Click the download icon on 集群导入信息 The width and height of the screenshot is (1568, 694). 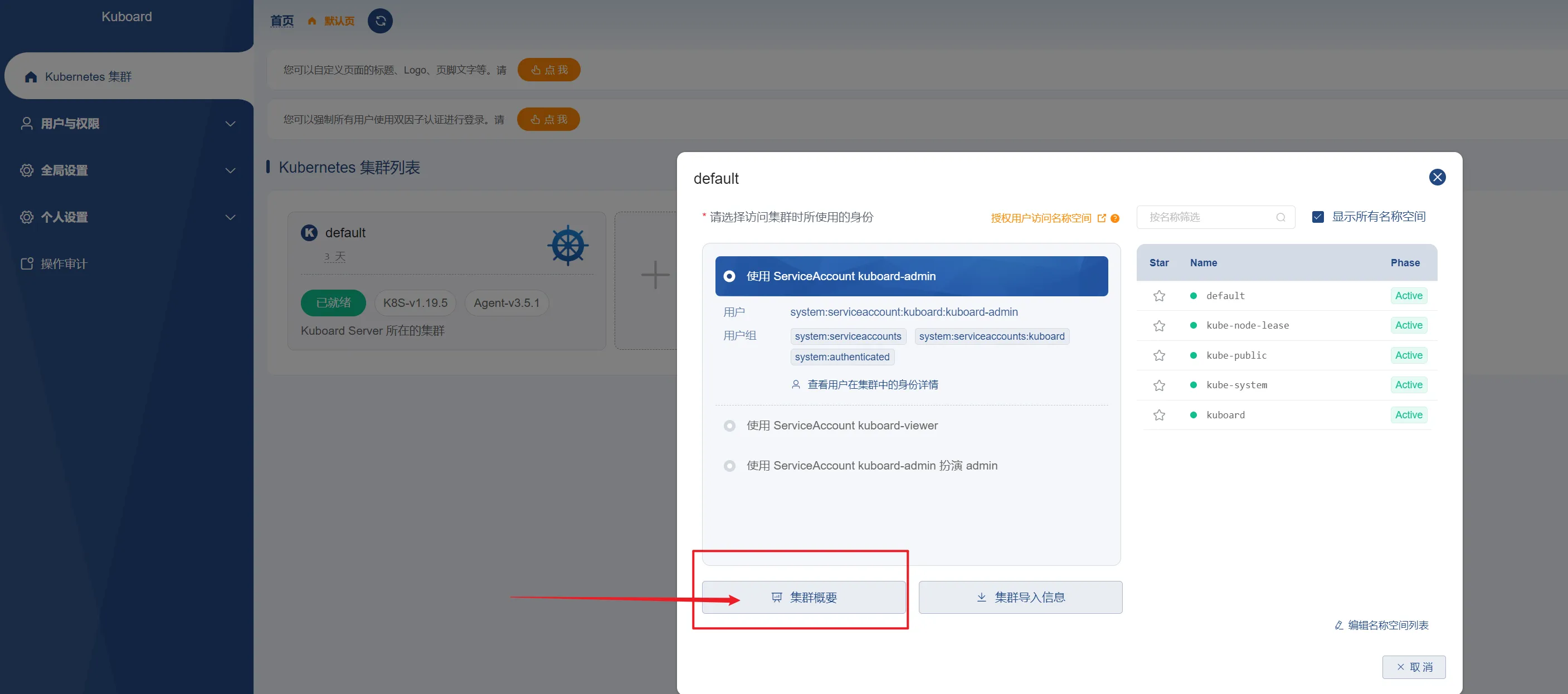[x=981, y=597]
